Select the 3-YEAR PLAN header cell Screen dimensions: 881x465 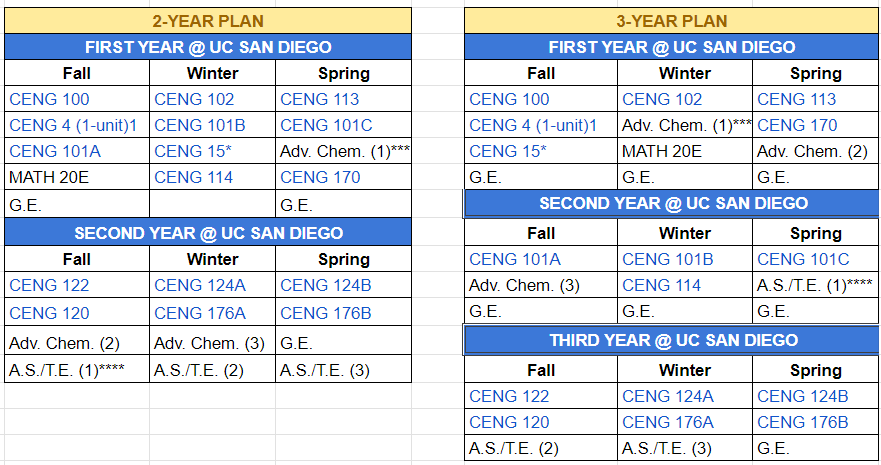click(x=672, y=21)
